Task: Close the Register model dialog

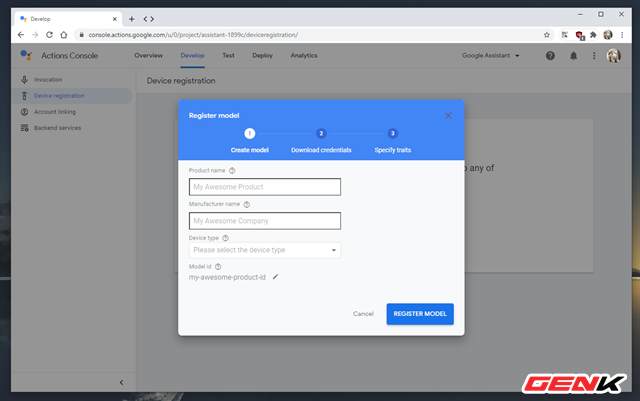Action: coord(448,116)
